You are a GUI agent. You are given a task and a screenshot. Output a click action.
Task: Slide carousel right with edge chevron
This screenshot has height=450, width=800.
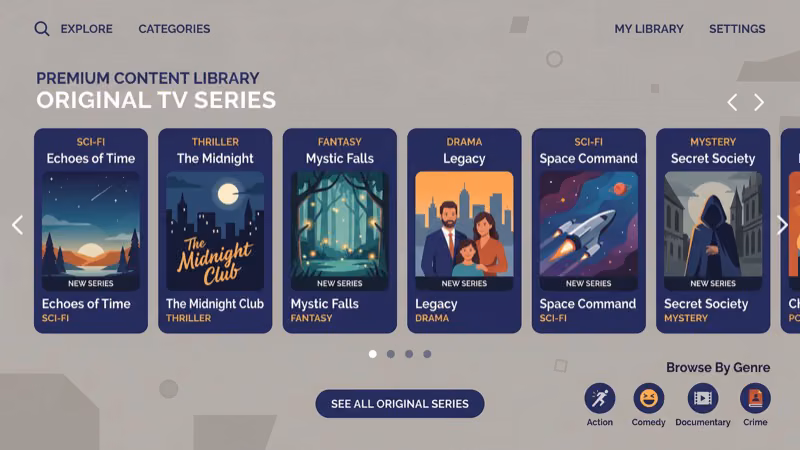[x=782, y=225]
